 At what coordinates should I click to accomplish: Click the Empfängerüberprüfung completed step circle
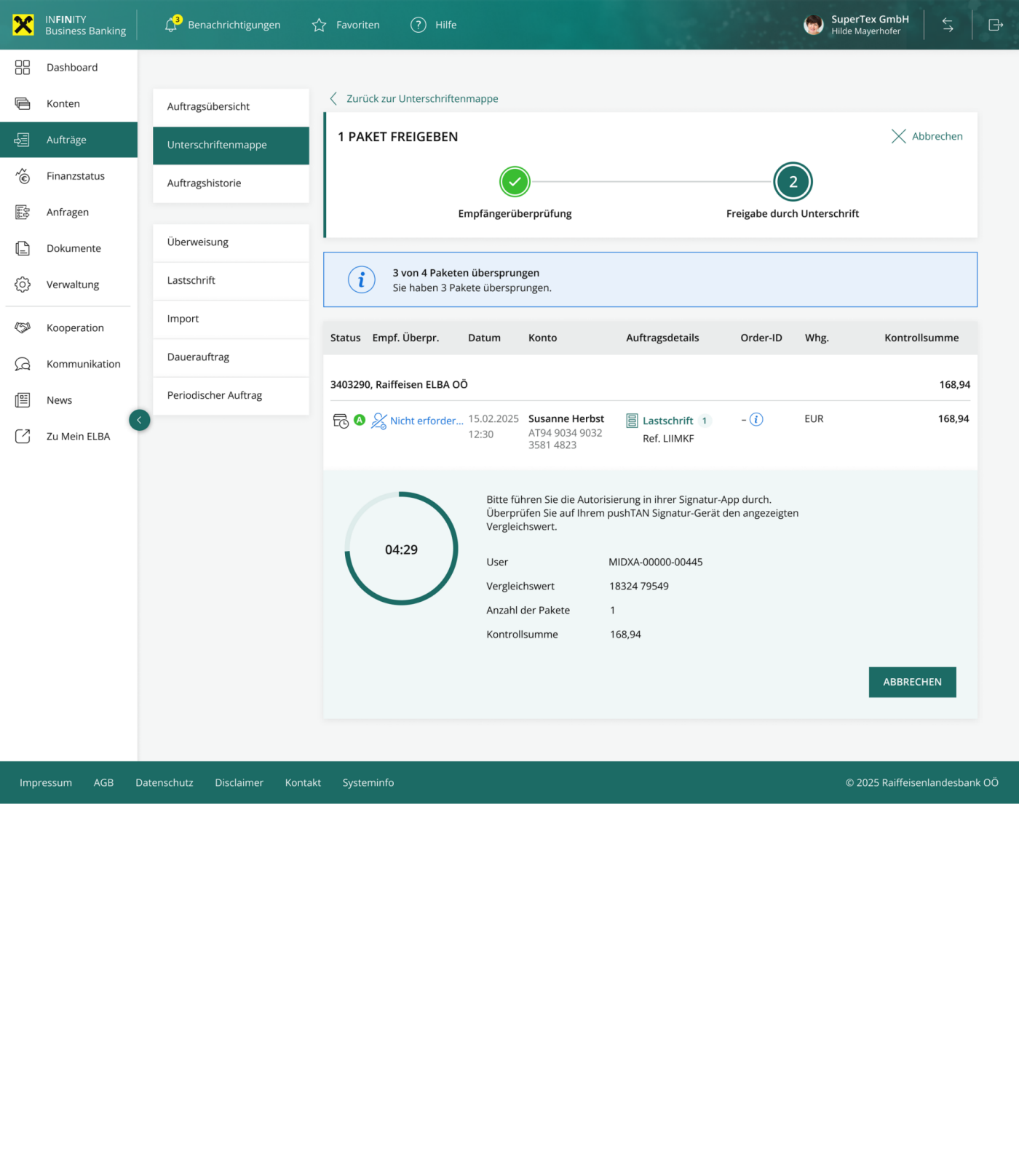tap(515, 182)
